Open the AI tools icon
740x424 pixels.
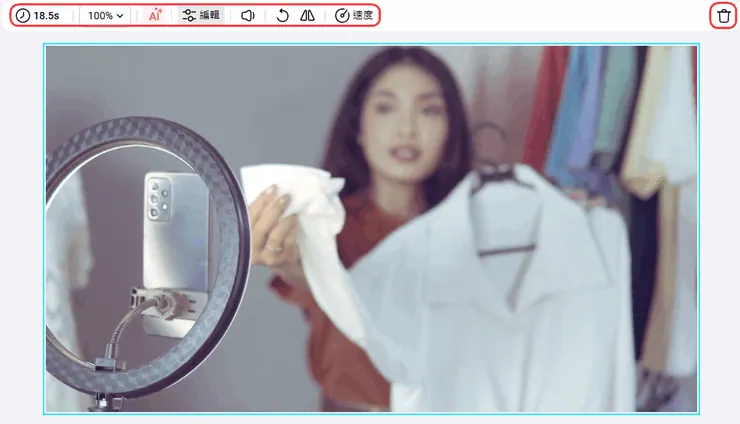pyautogui.click(x=155, y=16)
